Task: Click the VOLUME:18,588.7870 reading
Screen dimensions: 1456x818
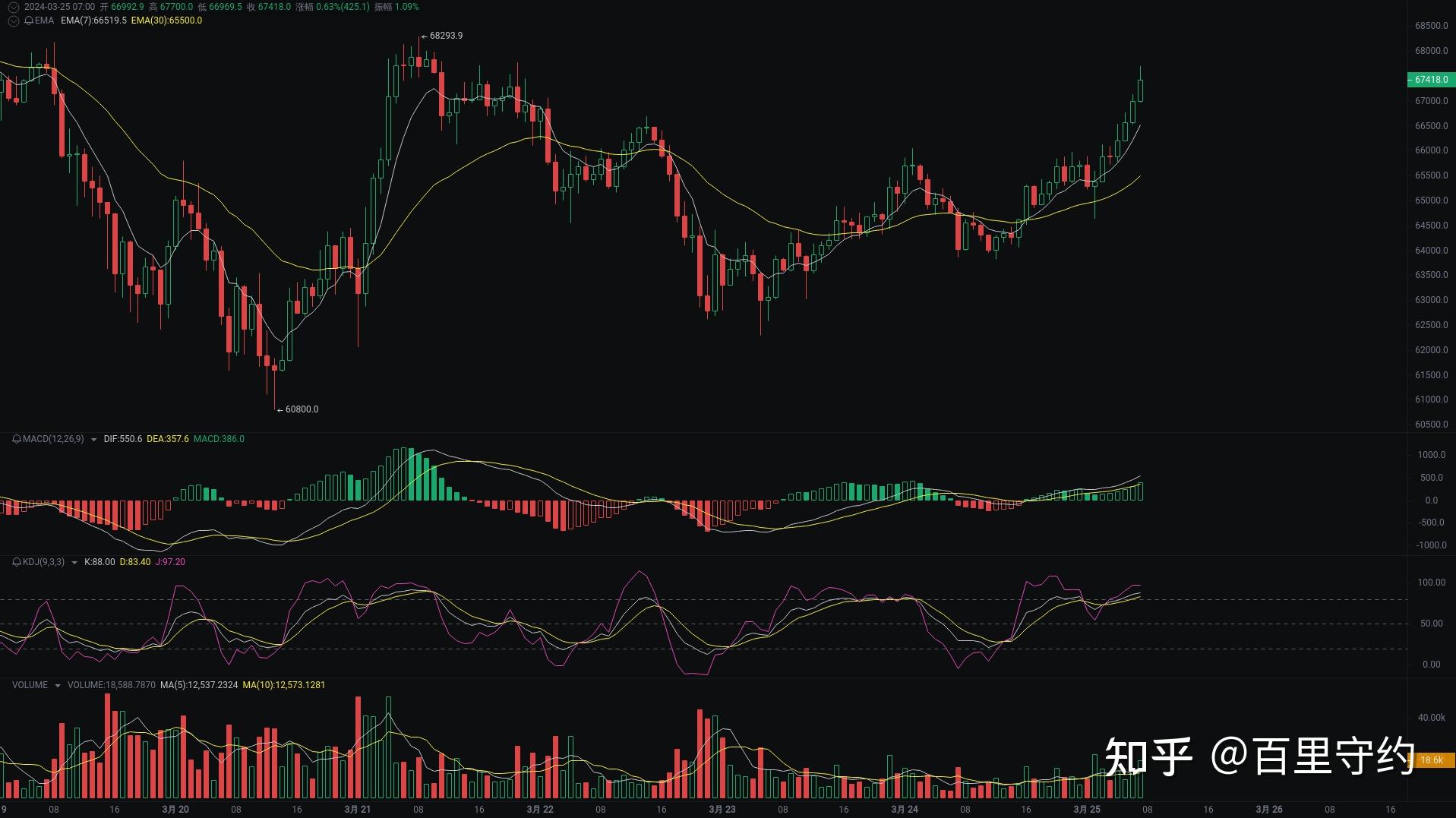Action: coord(111,685)
